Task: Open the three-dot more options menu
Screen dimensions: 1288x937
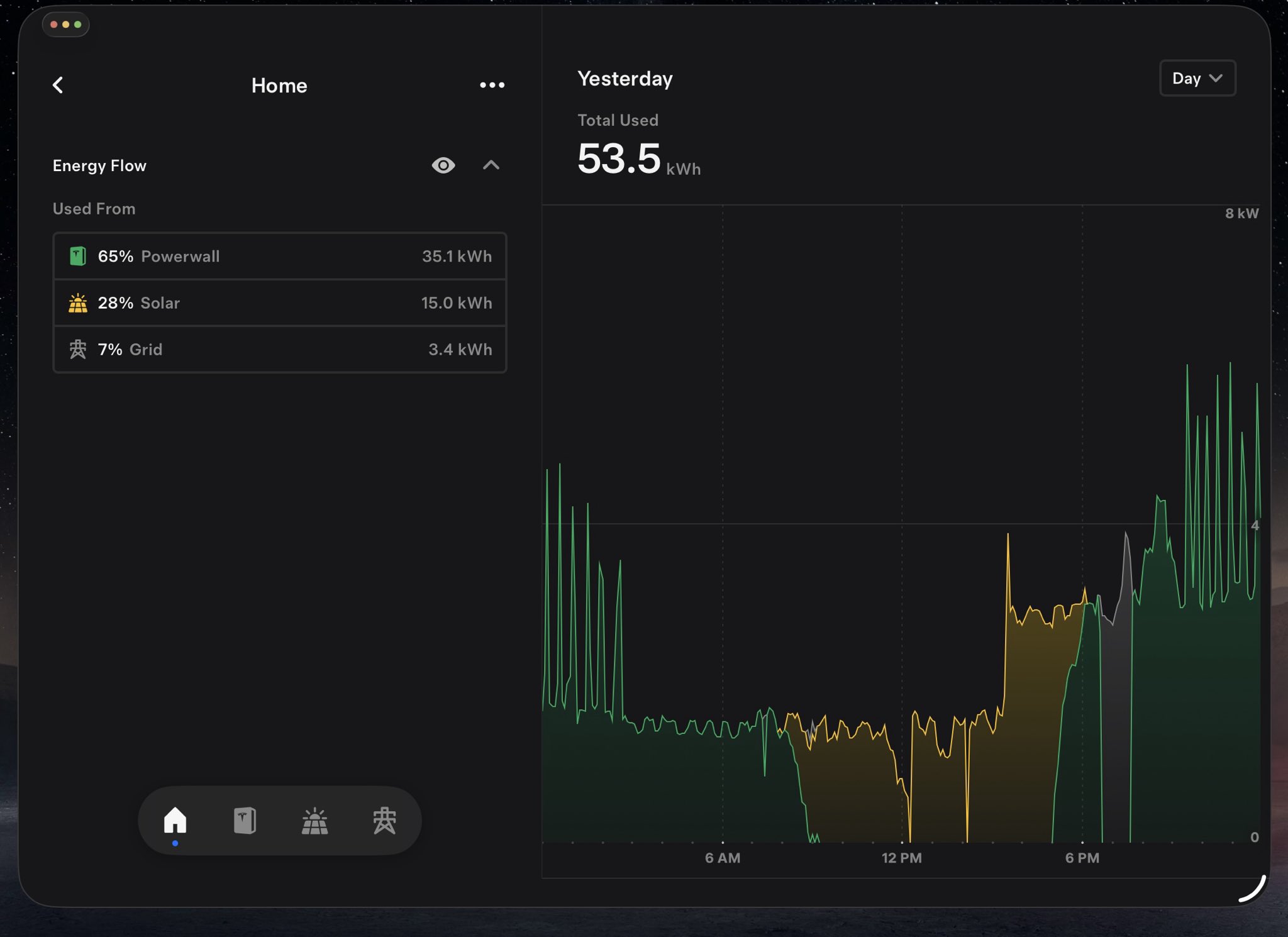Action: coord(492,85)
